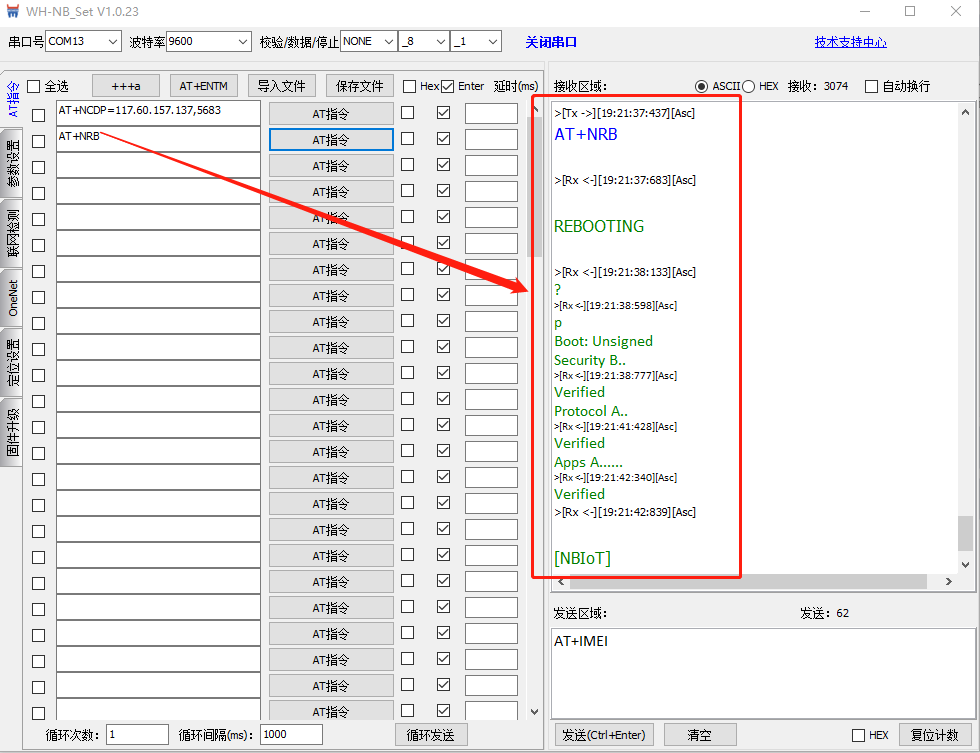This screenshot has height=753, width=980.
Task: Click the 导入文件 import file button
Action: coord(282,86)
